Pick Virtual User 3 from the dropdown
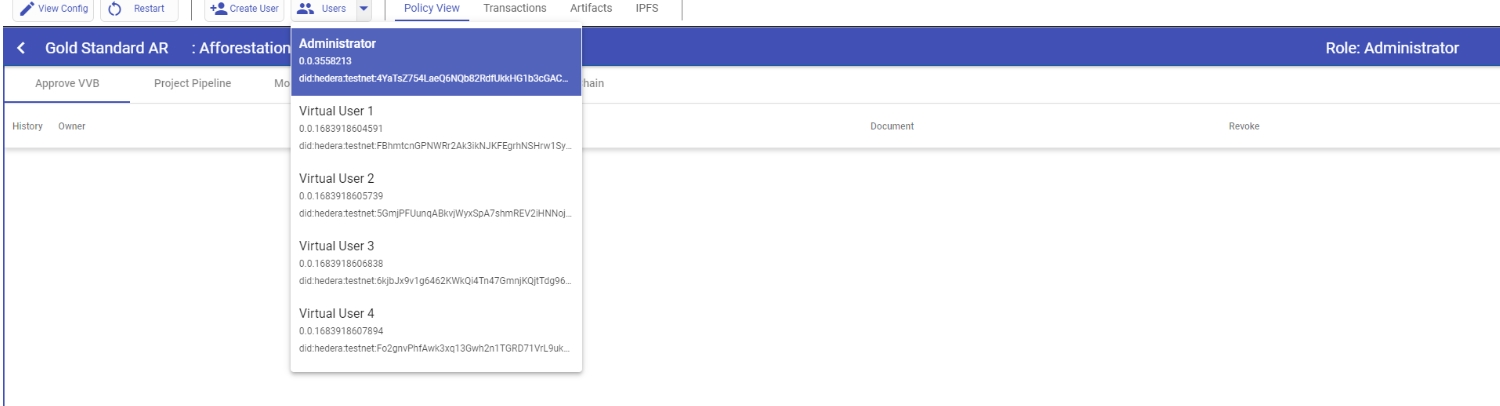Screen dimensions: 1500x406 coord(436,263)
